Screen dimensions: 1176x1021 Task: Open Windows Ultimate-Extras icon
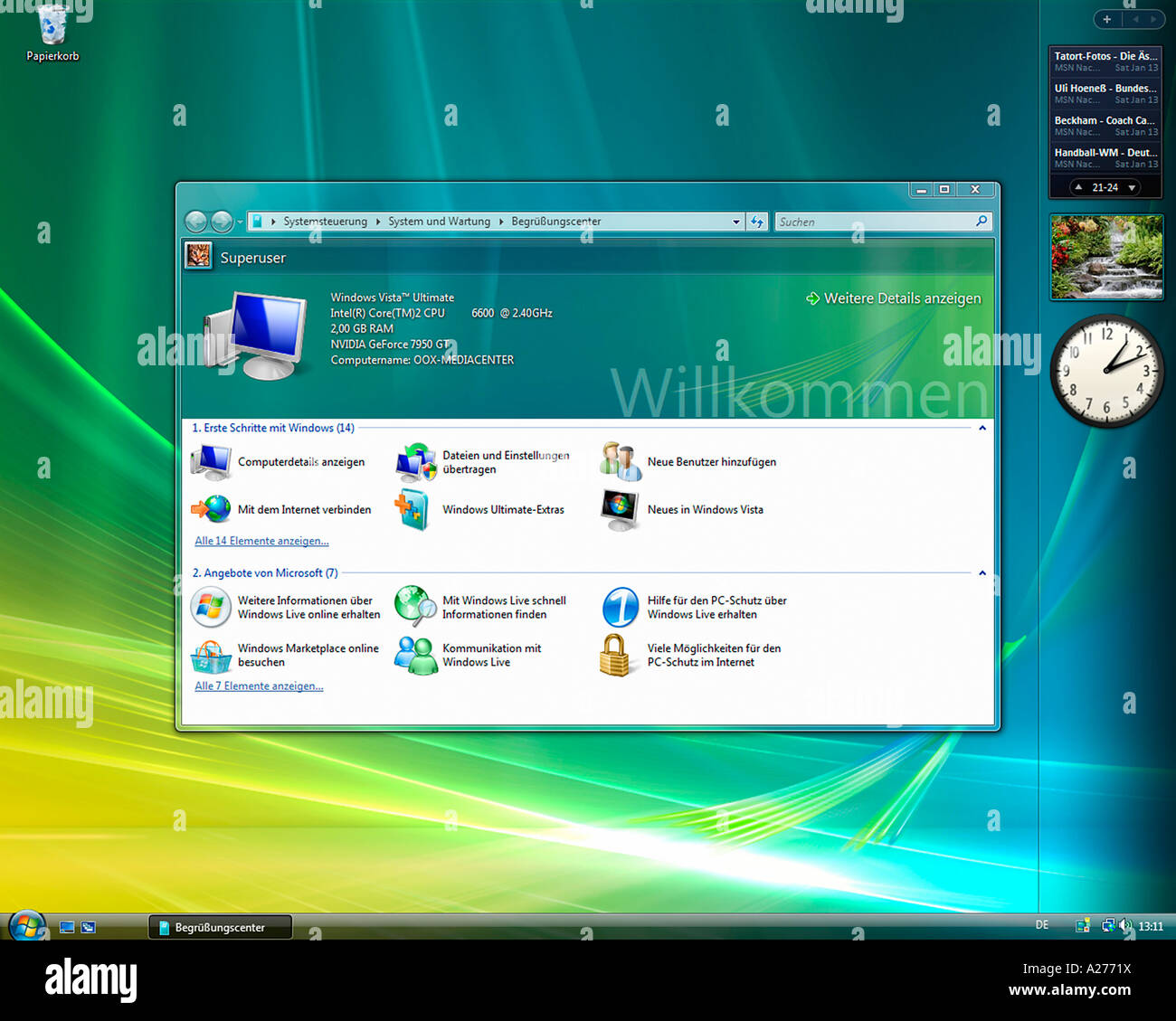click(x=413, y=509)
